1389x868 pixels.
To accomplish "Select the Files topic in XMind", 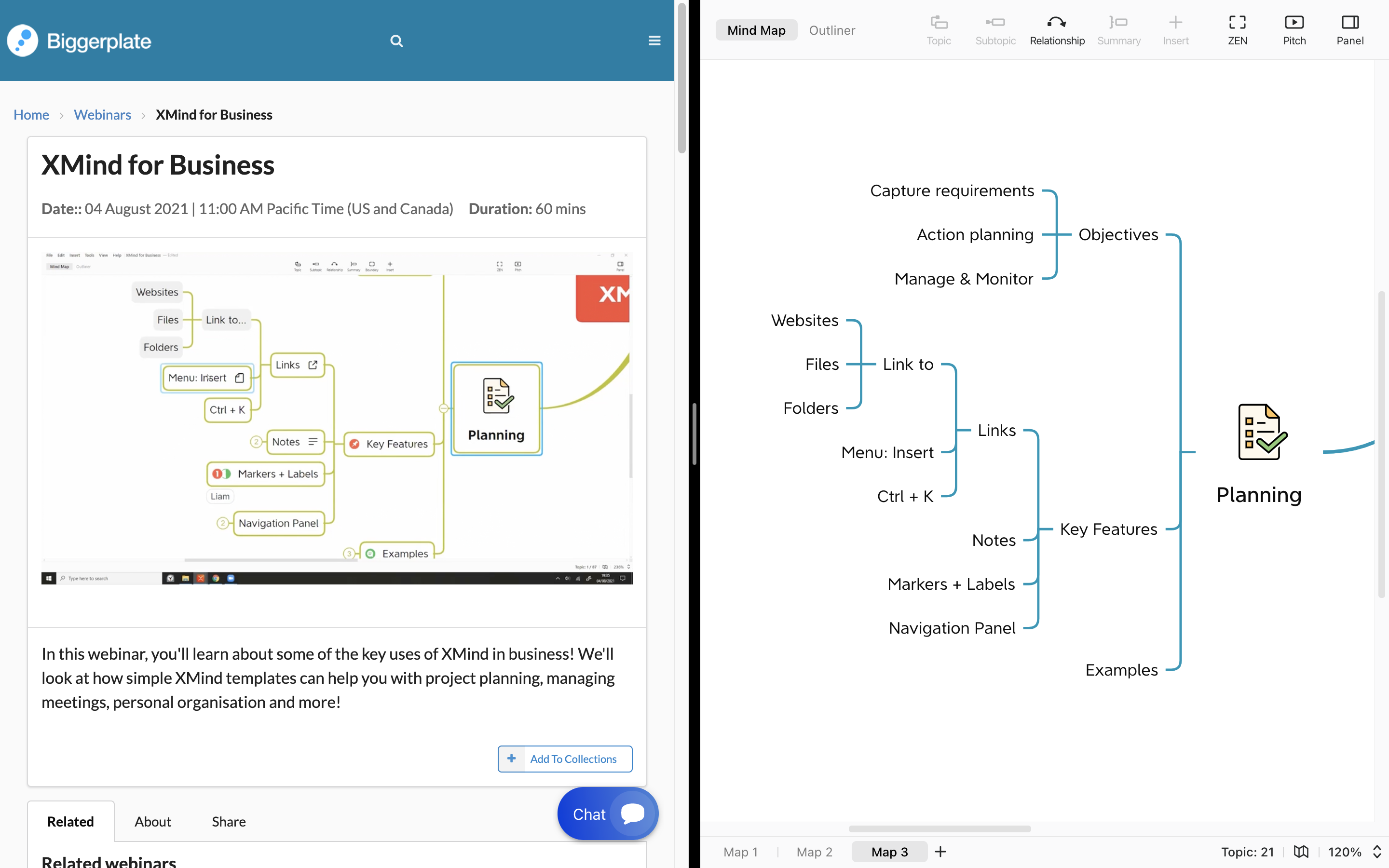I will pyautogui.click(x=822, y=364).
